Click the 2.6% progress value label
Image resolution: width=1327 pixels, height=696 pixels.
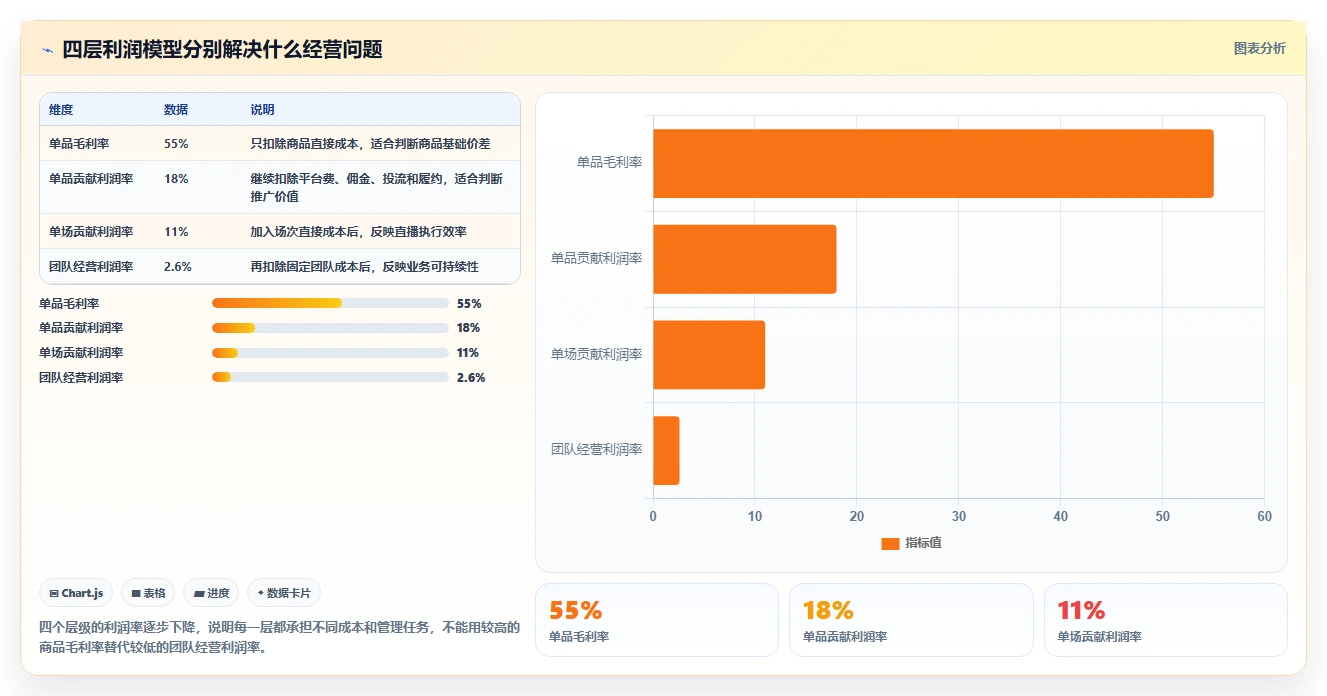(471, 377)
